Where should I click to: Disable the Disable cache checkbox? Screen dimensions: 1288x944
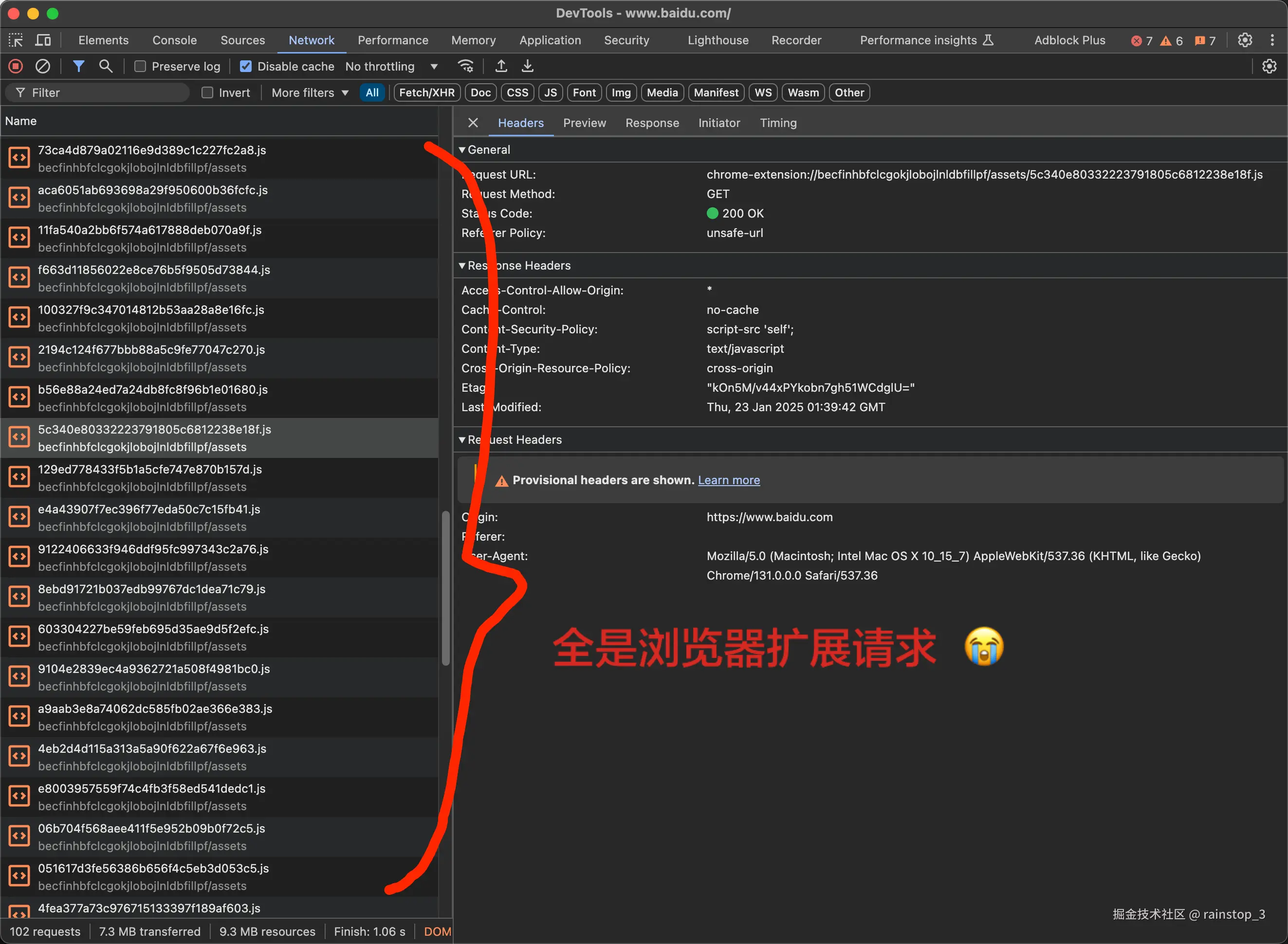point(245,66)
